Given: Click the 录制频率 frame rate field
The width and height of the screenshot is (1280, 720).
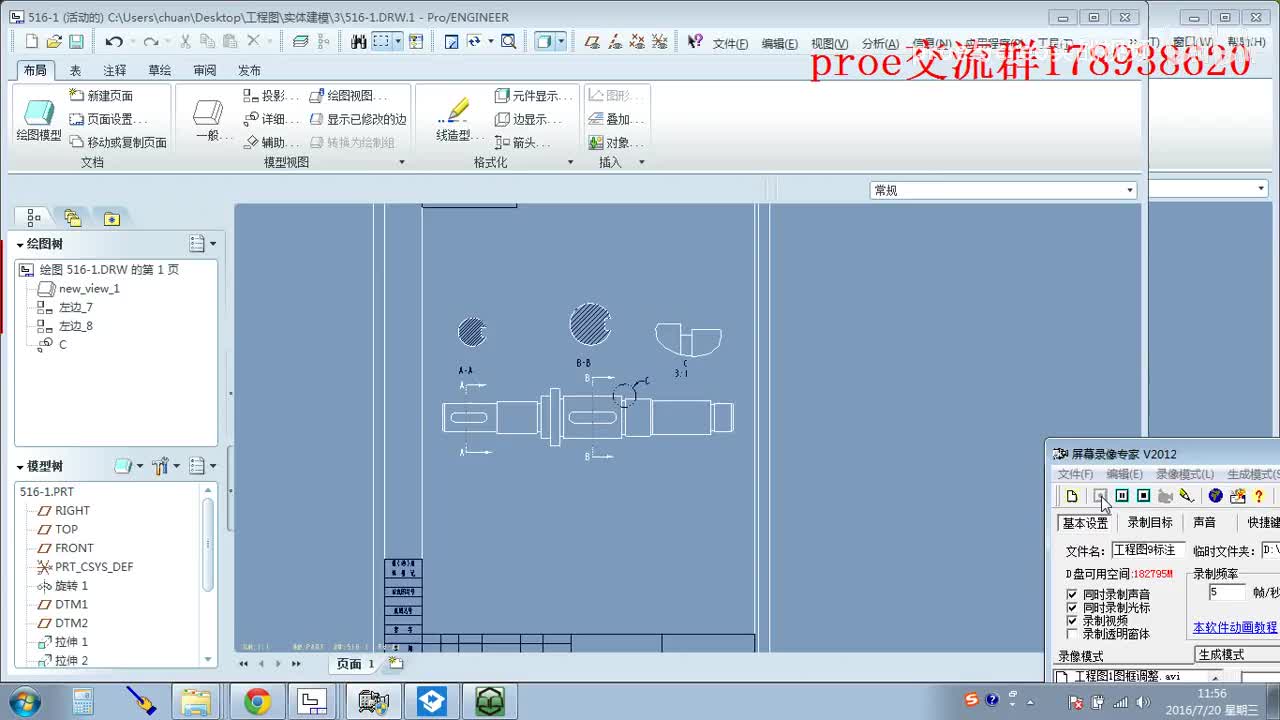Looking at the screenshot, I should pyautogui.click(x=1227, y=592).
